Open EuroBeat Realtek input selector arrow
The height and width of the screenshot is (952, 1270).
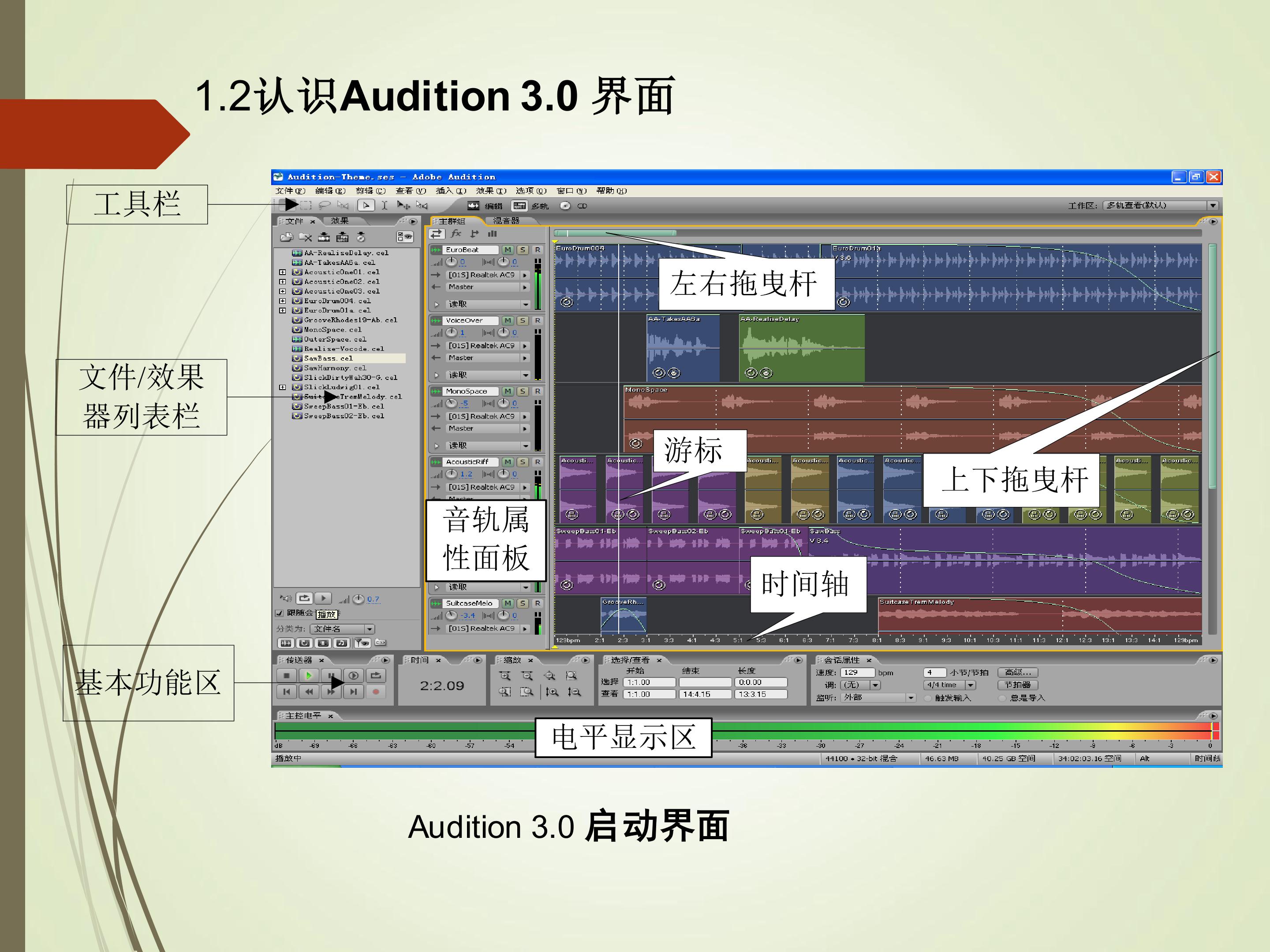525,275
